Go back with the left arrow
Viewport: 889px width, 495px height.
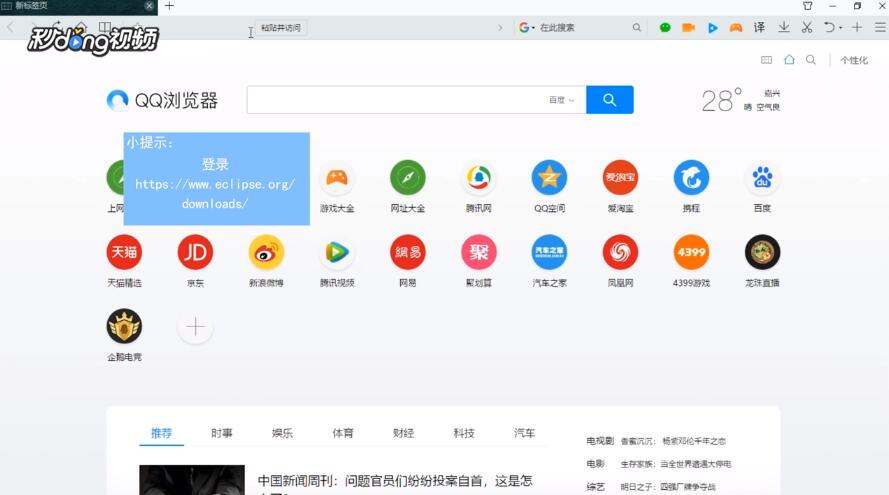pyautogui.click(x=10, y=27)
